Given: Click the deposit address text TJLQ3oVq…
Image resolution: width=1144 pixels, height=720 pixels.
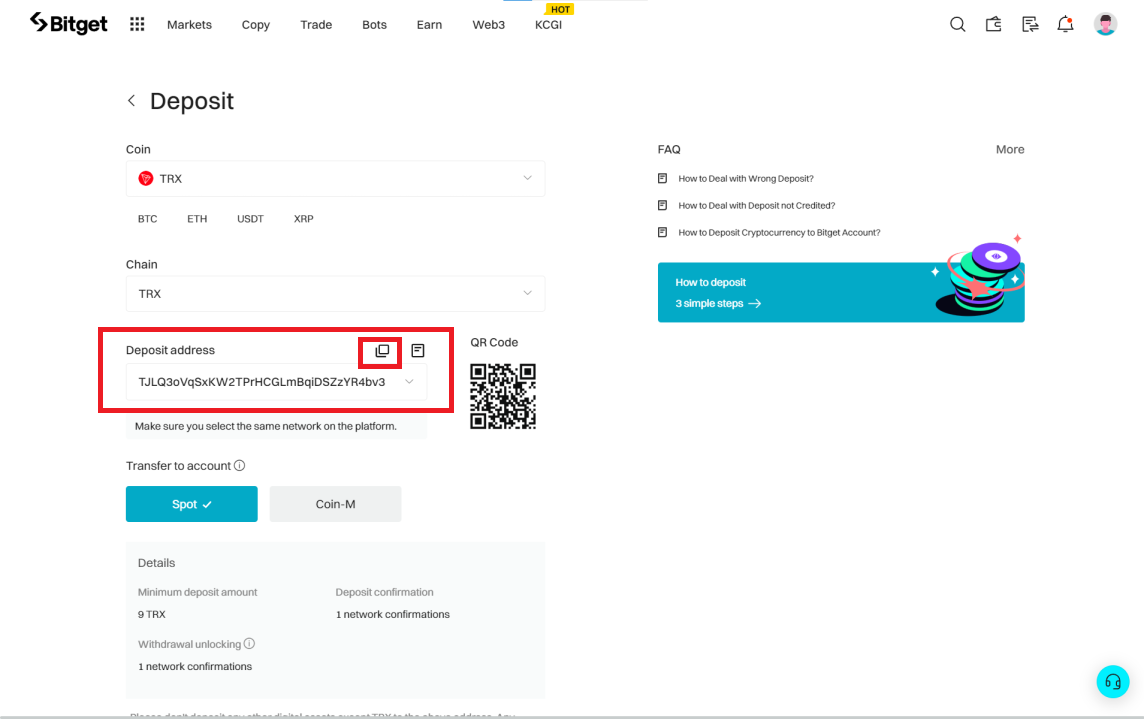Looking at the screenshot, I should 262,382.
